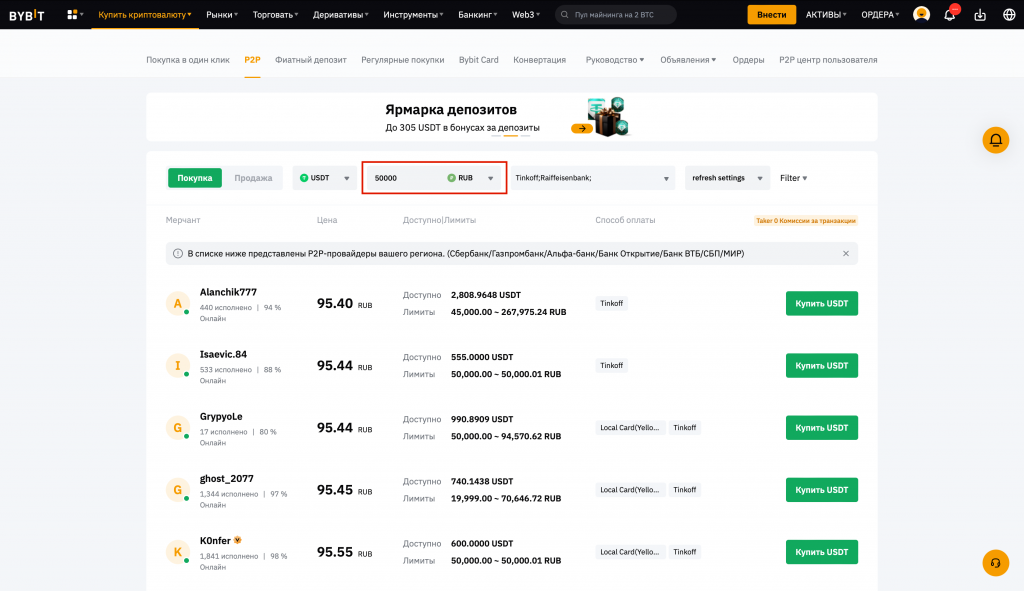Click GrypyoLe's Local Card payment tag

pos(630,428)
